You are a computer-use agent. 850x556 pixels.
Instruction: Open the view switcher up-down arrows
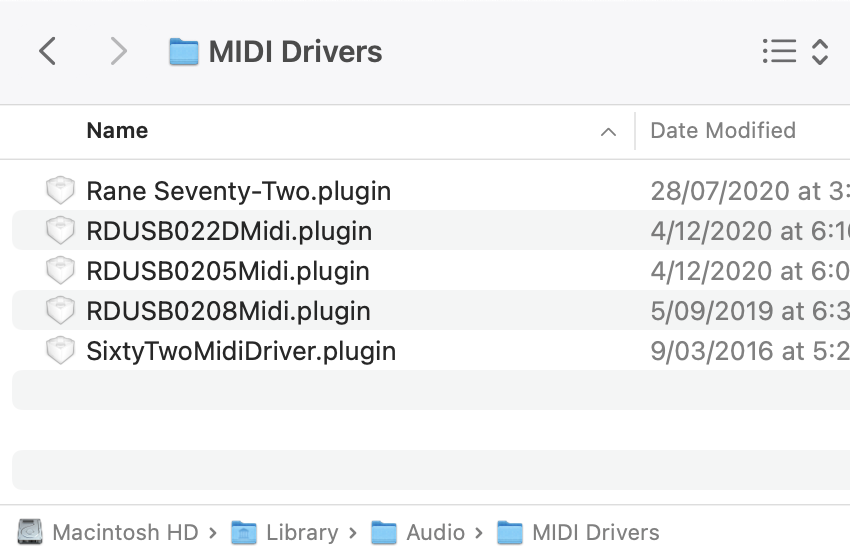[820, 51]
